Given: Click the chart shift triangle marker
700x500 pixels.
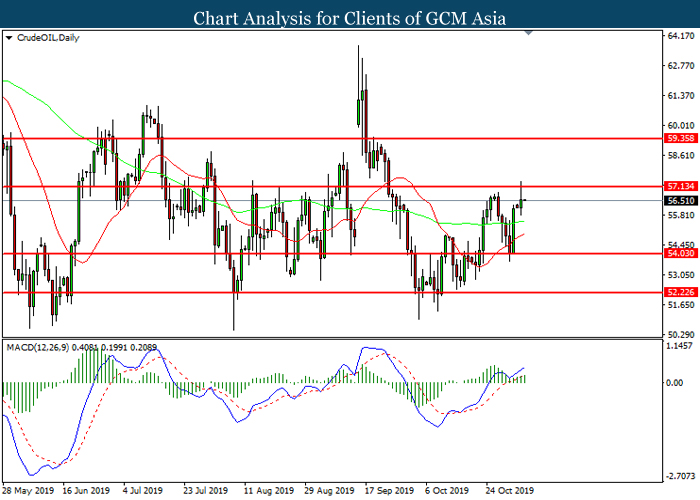Looking at the screenshot, I should tap(529, 33).
